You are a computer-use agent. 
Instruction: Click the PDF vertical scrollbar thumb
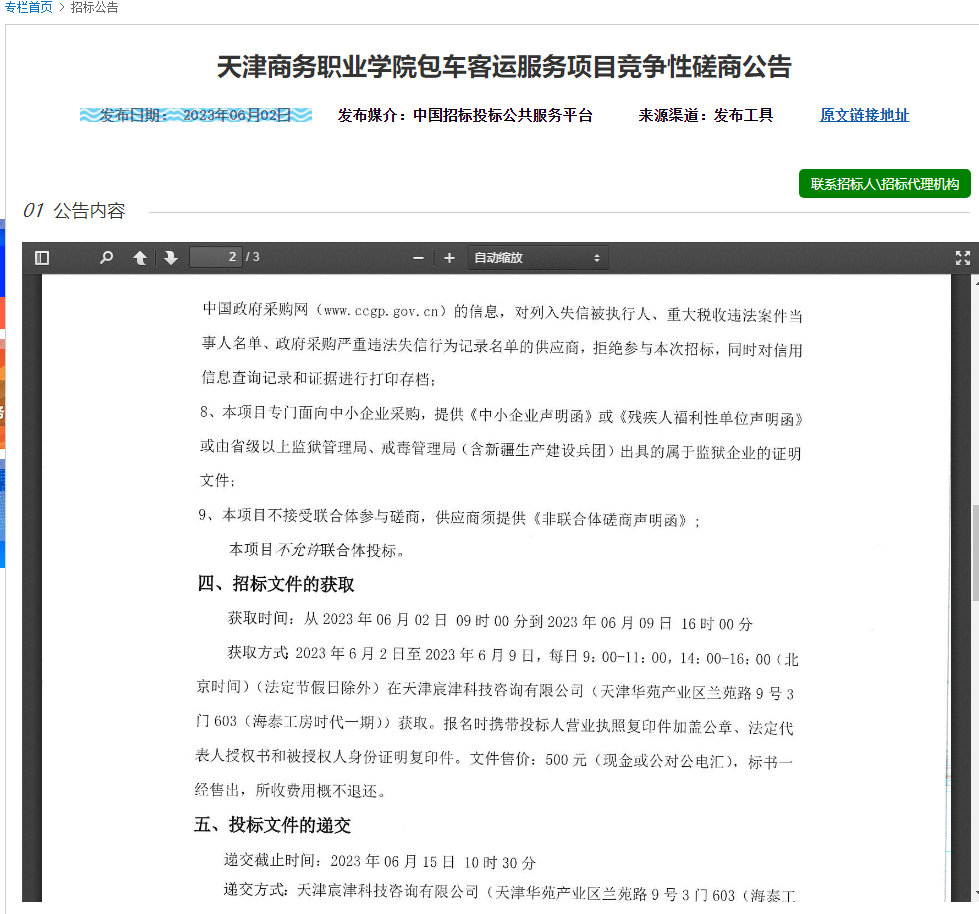point(973,552)
